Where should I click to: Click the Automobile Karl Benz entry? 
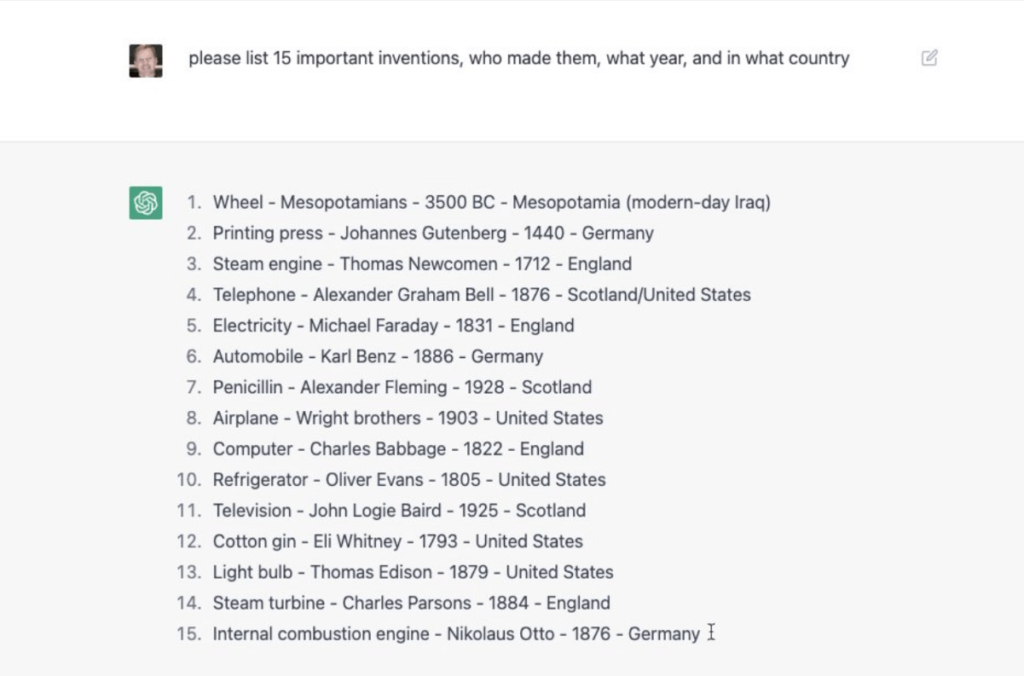[377, 357]
